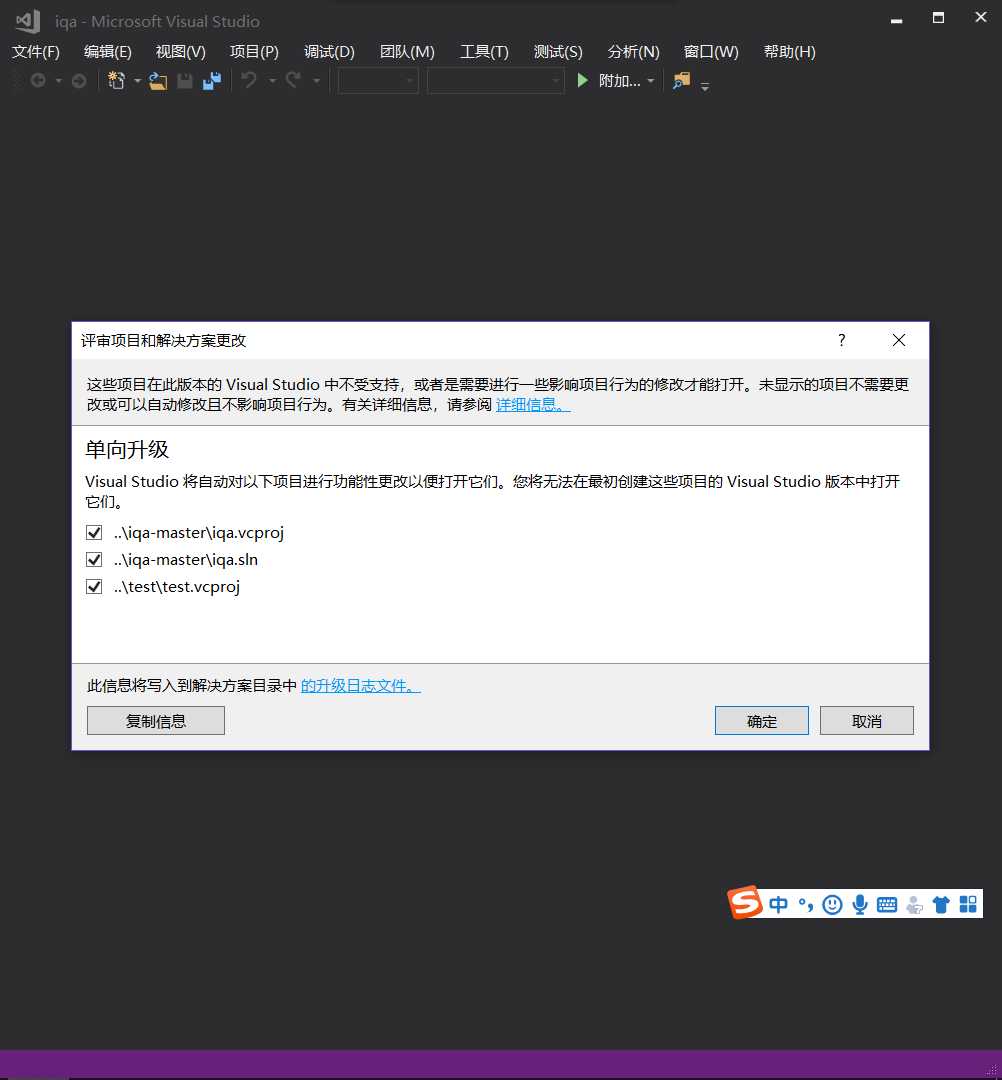Open the 项目(P) menu
This screenshot has height=1080, width=1002.
(x=254, y=52)
